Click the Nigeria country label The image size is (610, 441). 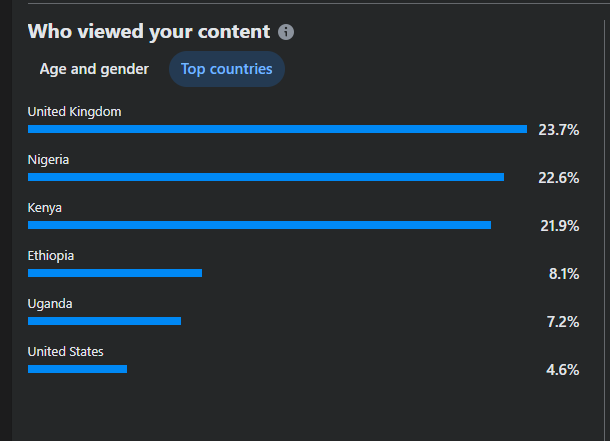(x=49, y=160)
